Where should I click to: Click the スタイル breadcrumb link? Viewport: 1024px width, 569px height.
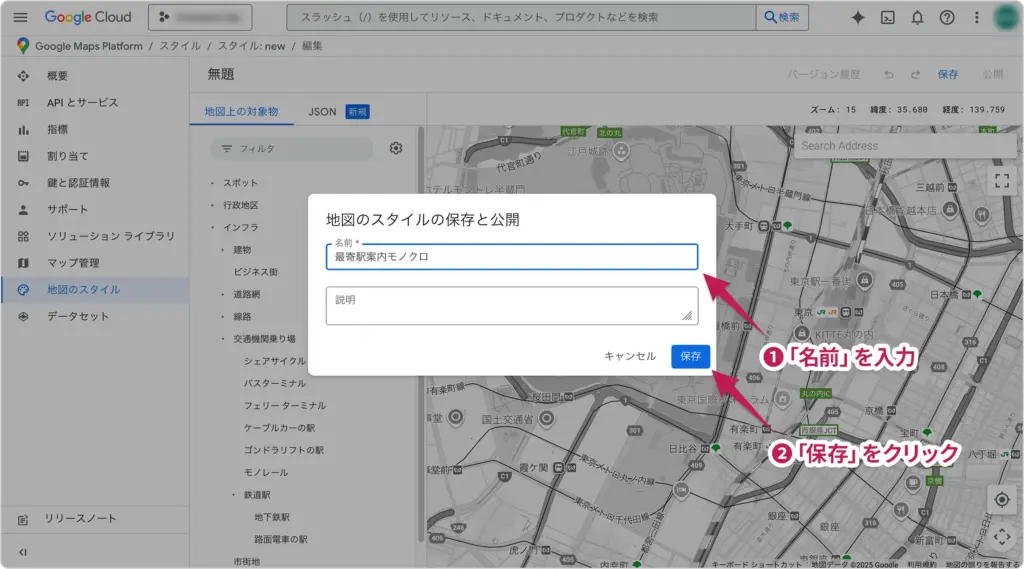[180, 46]
